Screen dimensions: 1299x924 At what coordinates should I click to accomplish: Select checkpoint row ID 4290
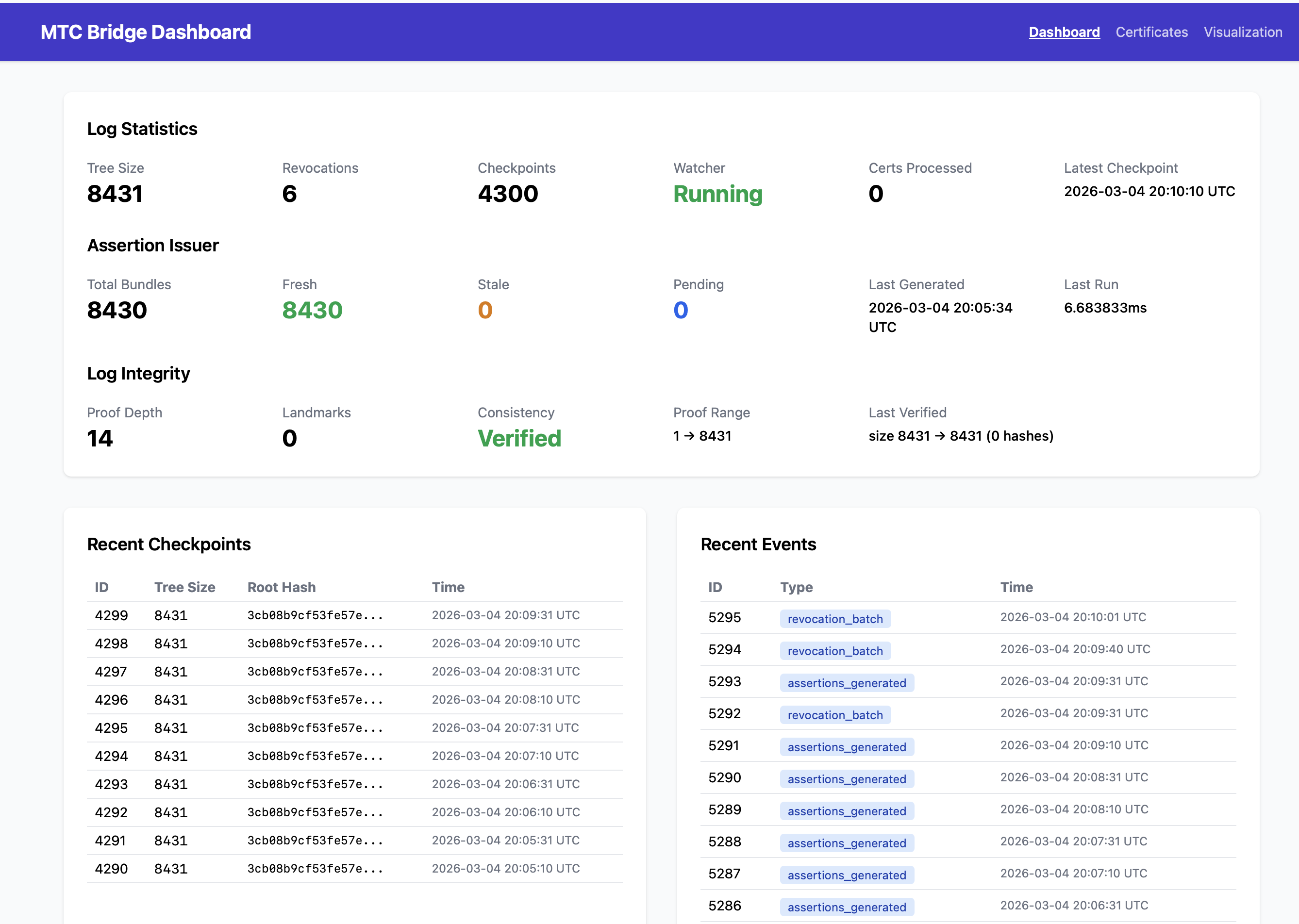point(112,868)
